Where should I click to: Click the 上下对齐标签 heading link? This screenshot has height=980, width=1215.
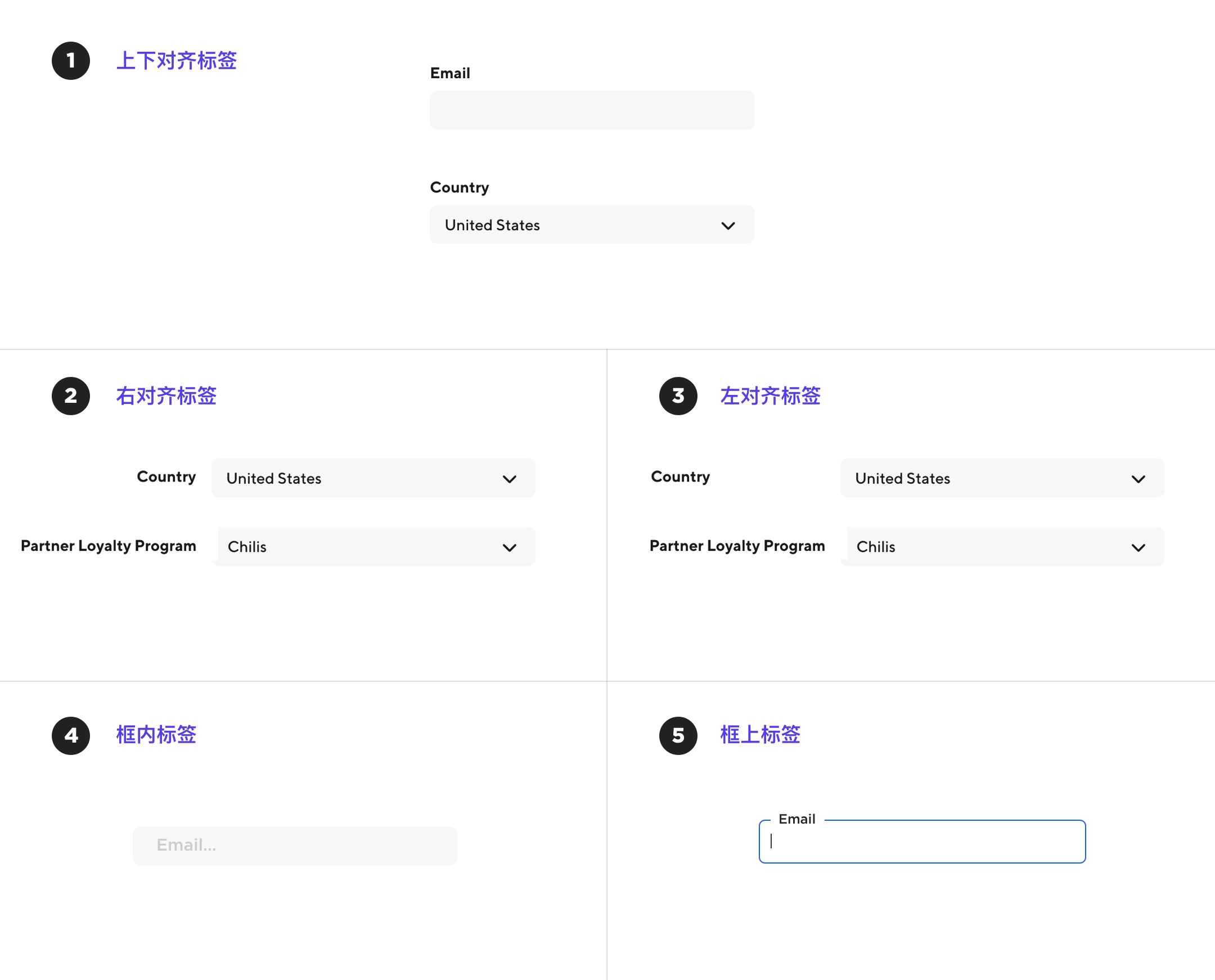coord(176,61)
